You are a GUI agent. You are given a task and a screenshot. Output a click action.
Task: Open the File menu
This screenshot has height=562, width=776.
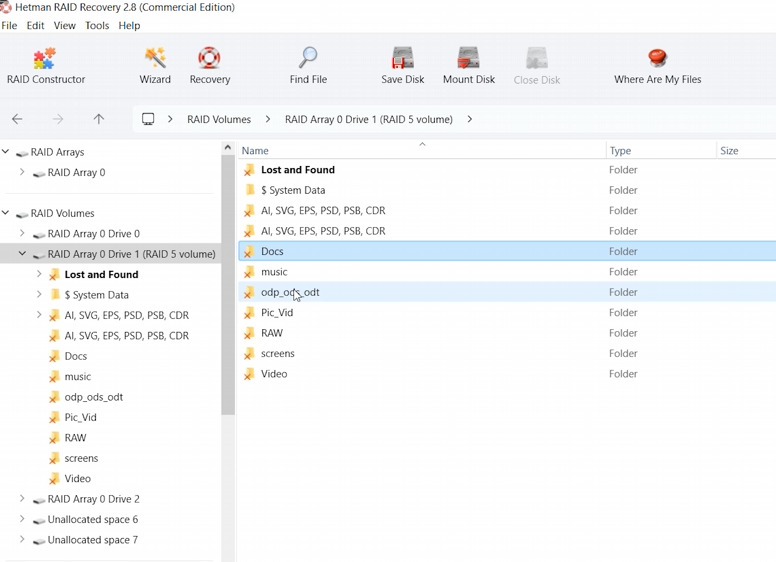pos(9,25)
